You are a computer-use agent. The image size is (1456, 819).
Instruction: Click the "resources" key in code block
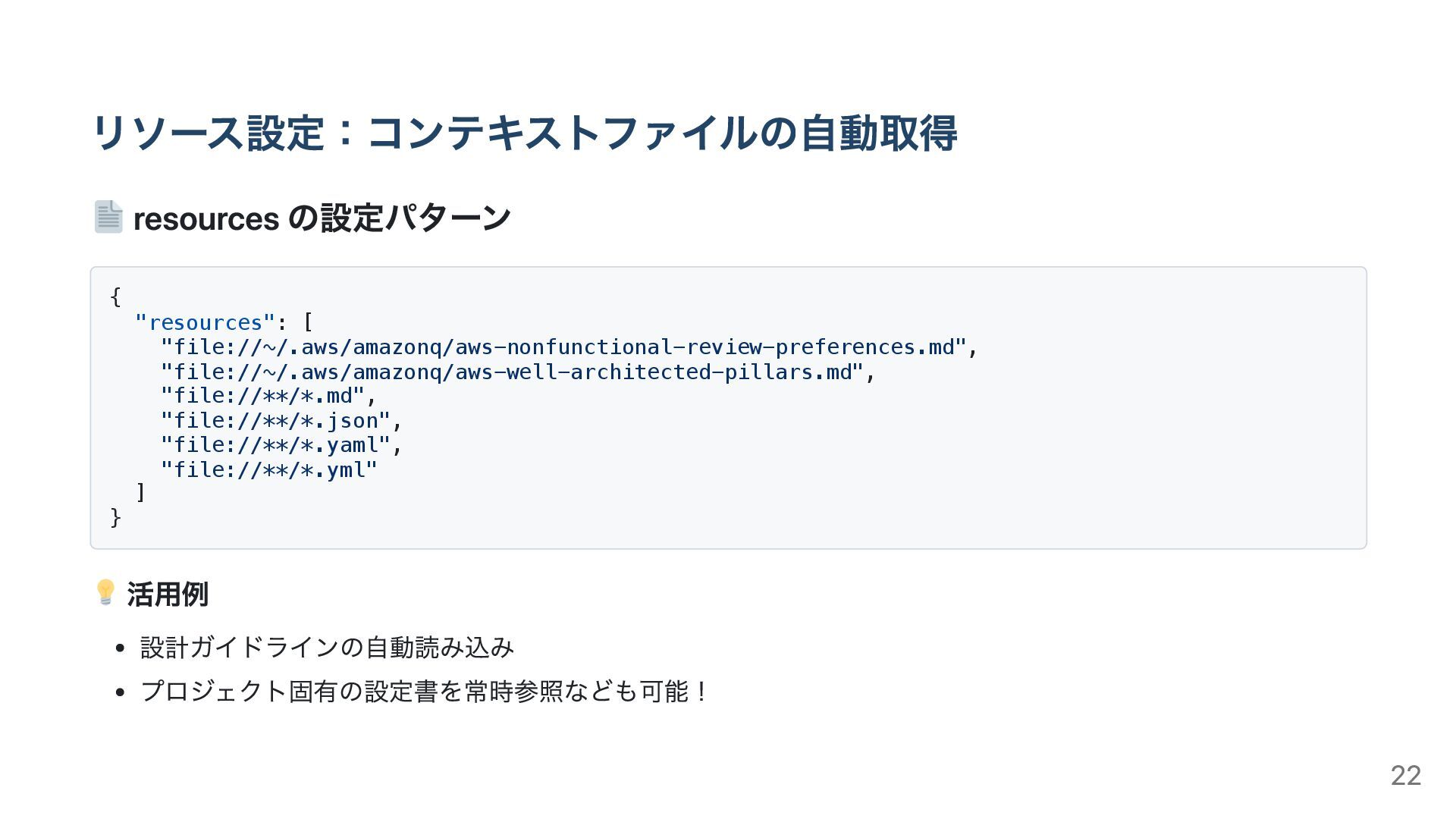205,322
